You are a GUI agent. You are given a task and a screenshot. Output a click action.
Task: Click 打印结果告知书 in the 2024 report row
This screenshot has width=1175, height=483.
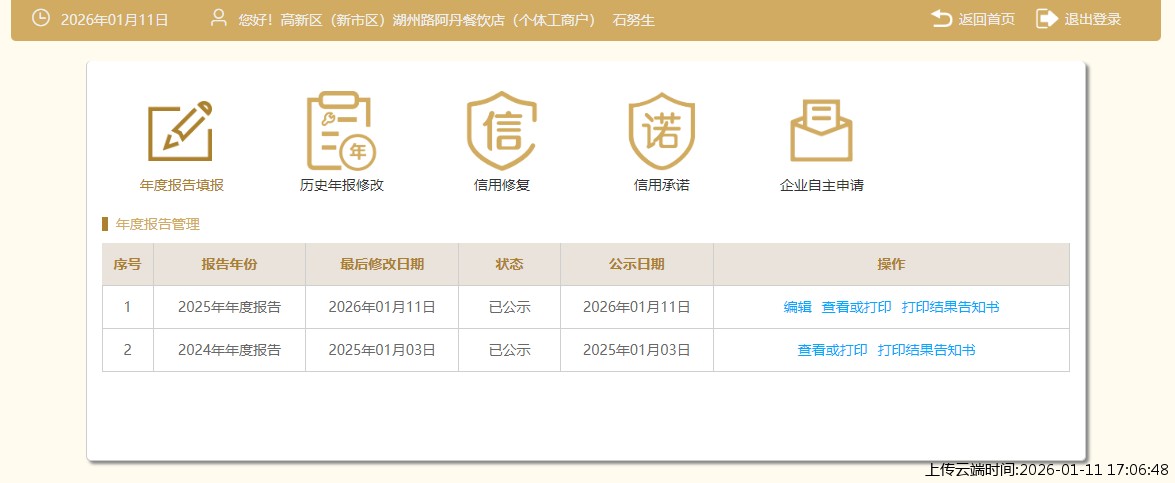pyautogui.click(x=926, y=350)
